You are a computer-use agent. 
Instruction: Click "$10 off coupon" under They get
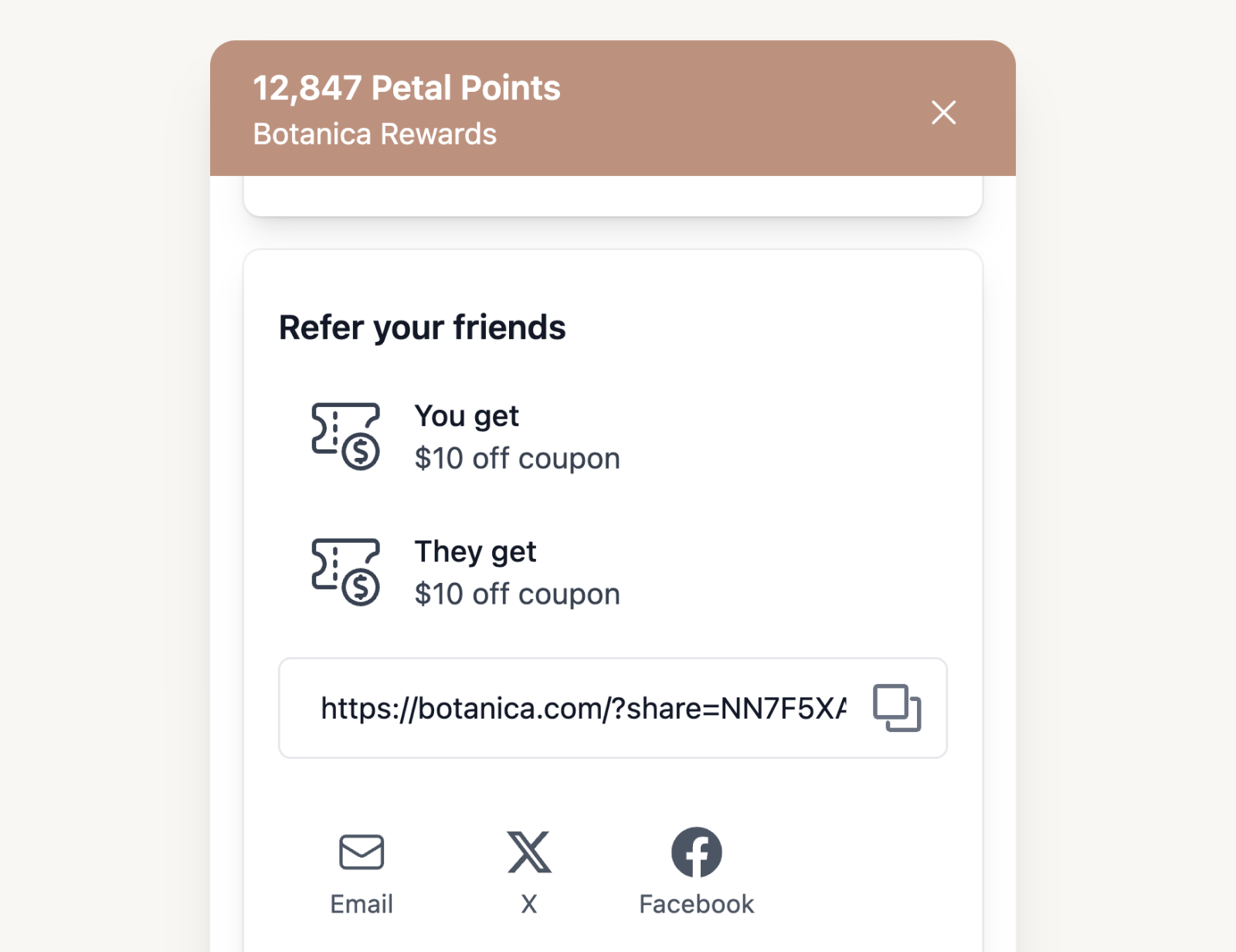[517, 595]
